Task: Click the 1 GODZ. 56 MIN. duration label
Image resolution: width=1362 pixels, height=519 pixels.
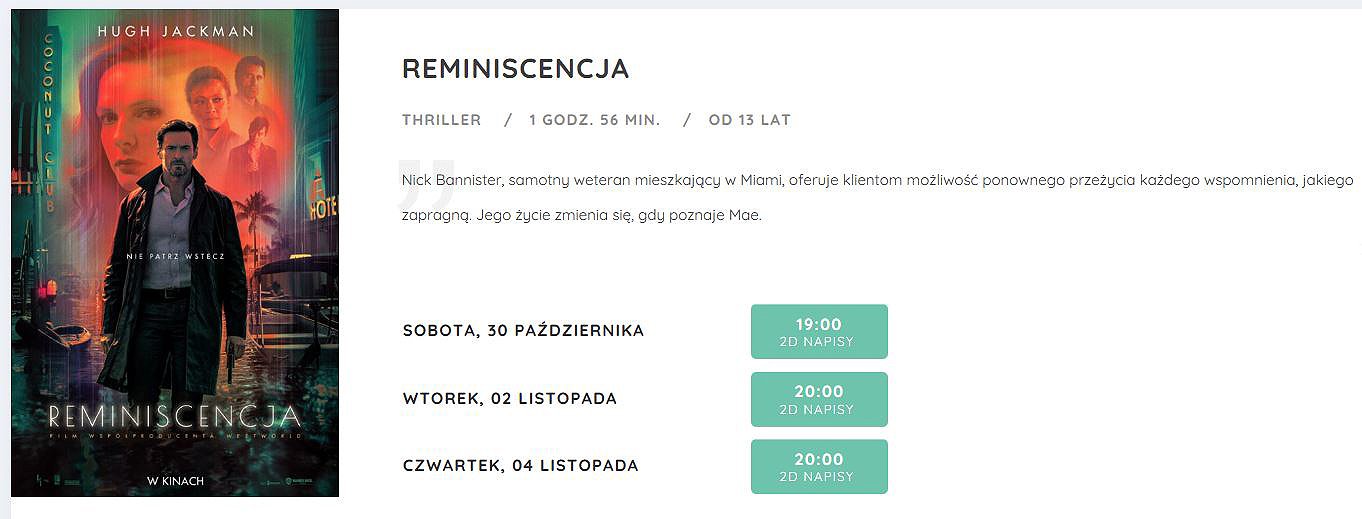Action: click(x=594, y=120)
